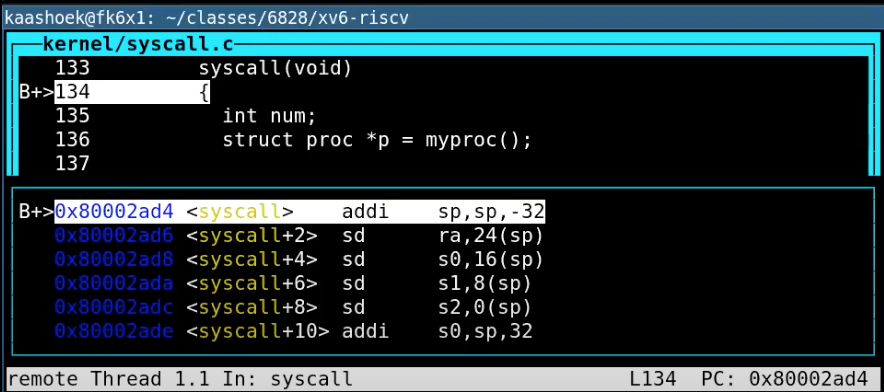This screenshot has width=884, height=392.
Task: Click source line 133 syscall(void)
Action: tap(204, 68)
